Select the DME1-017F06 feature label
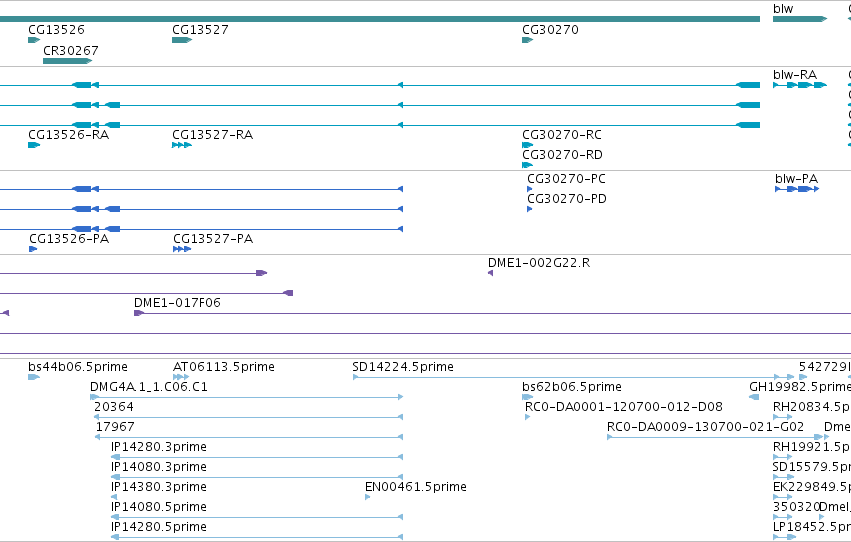This screenshot has width=851, height=542. [177, 303]
